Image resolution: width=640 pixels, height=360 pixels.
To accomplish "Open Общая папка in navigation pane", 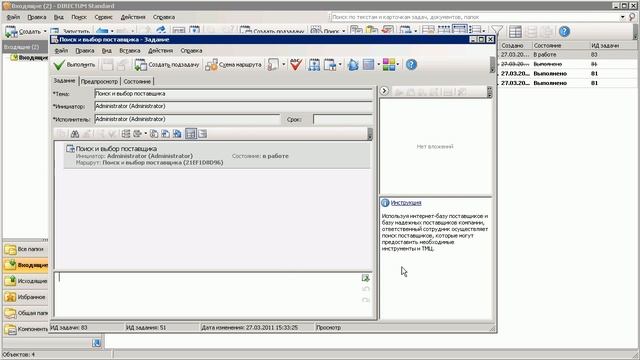I will 26,313.
